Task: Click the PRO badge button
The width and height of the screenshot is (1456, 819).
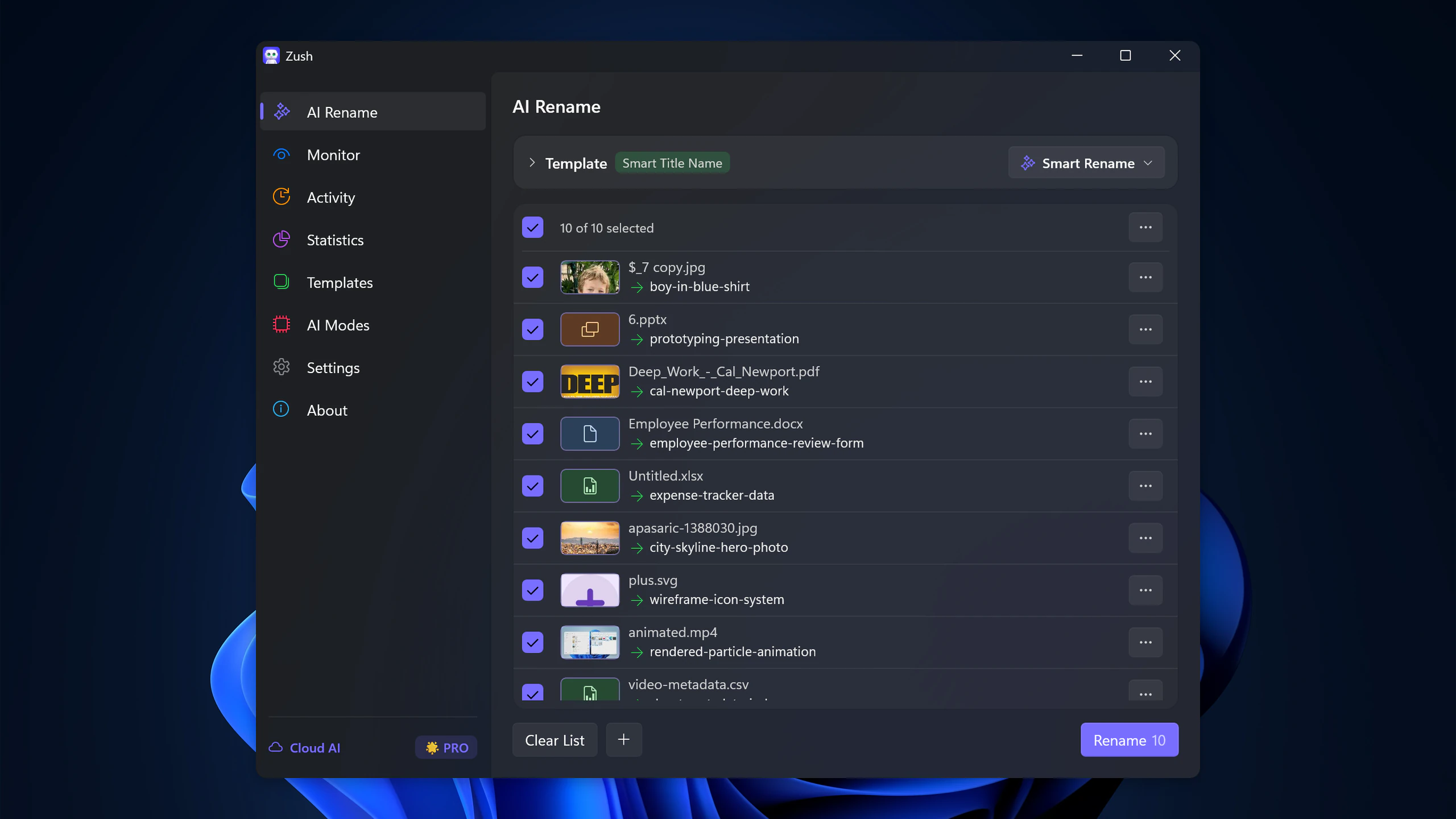Action: point(446,748)
